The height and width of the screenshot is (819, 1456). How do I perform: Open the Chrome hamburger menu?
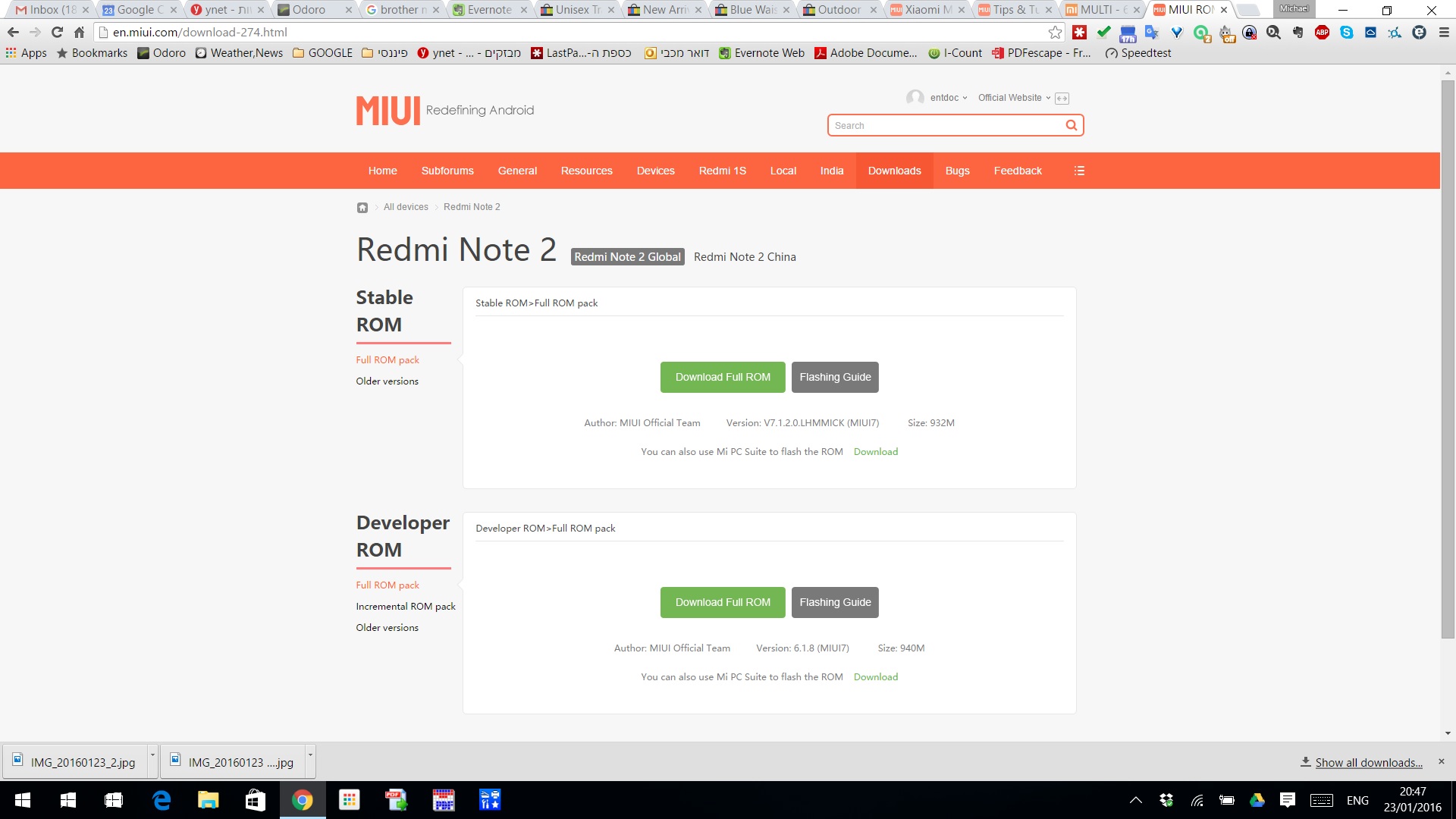pos(1444,32)
